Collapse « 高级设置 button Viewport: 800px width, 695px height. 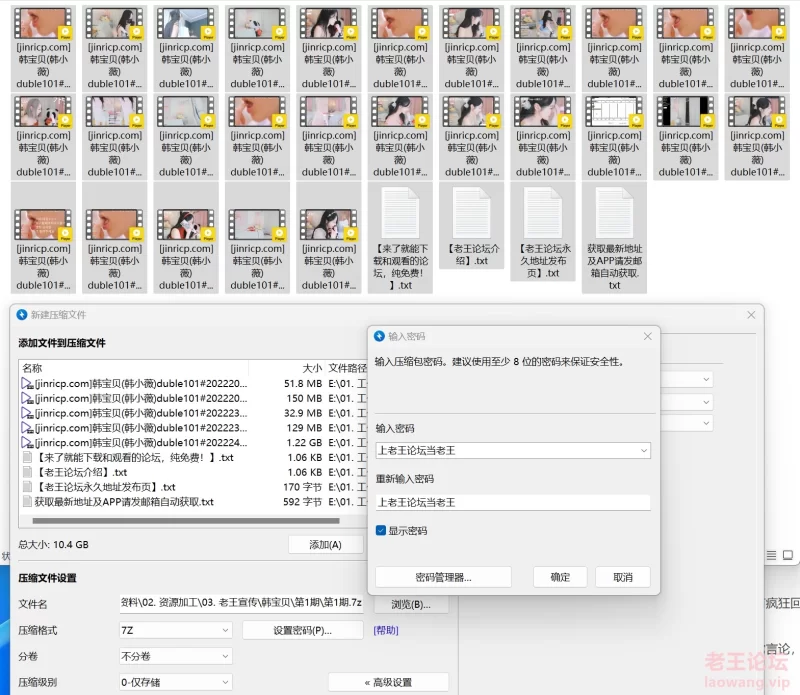pyautogui.click(x=389, y=683)
